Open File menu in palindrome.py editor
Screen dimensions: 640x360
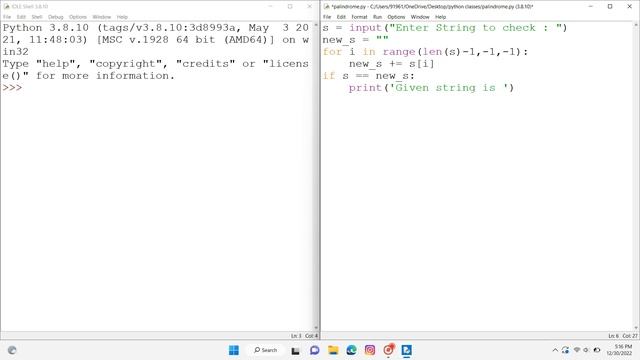tap(327, 17)
